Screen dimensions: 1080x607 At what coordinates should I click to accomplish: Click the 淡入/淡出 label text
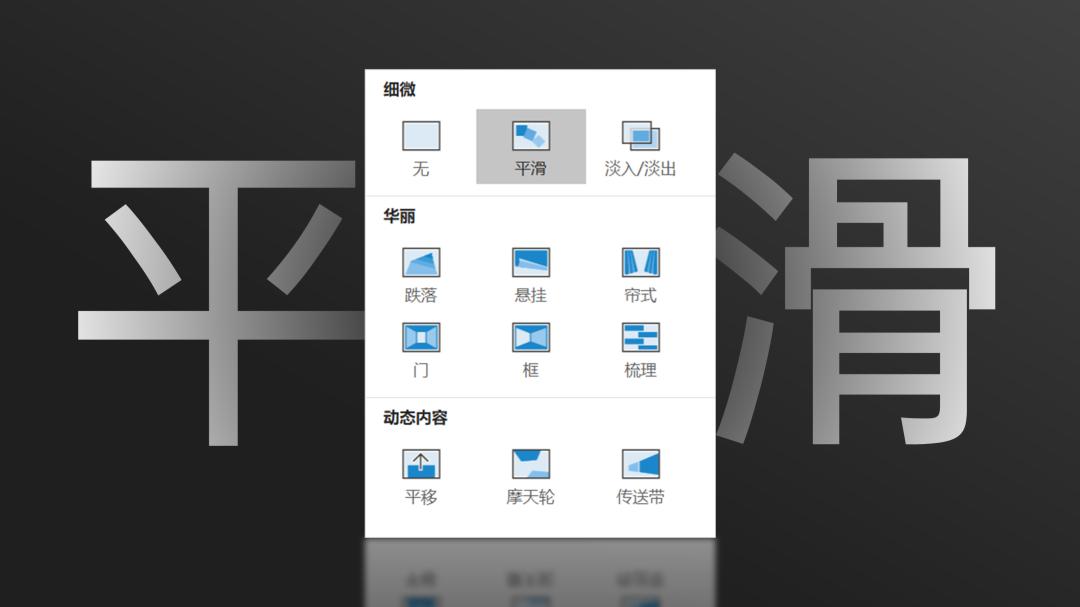click(x=640, y=169)
